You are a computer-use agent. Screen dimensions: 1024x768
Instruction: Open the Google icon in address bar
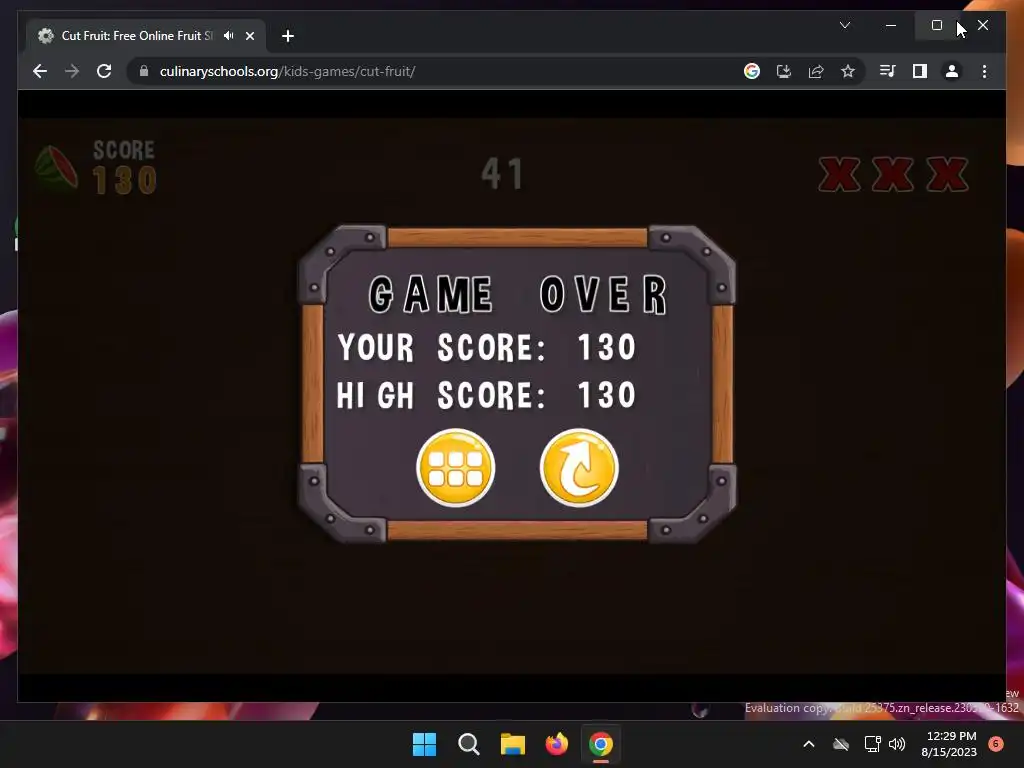point(752,71)
